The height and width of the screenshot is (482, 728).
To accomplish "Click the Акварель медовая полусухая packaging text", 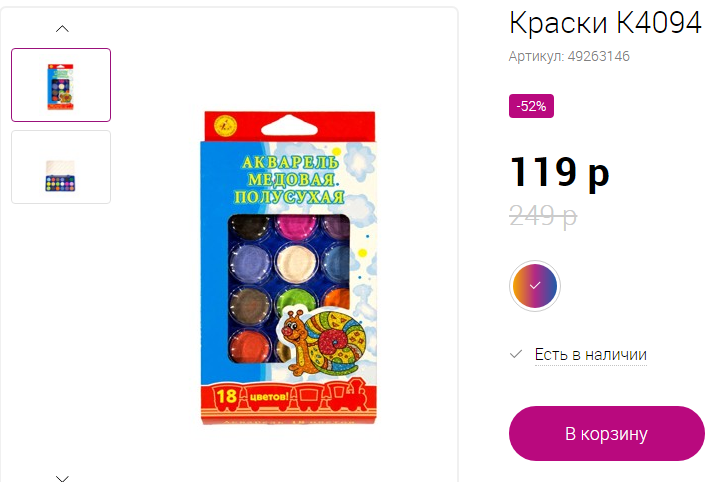I will point(290,179).
